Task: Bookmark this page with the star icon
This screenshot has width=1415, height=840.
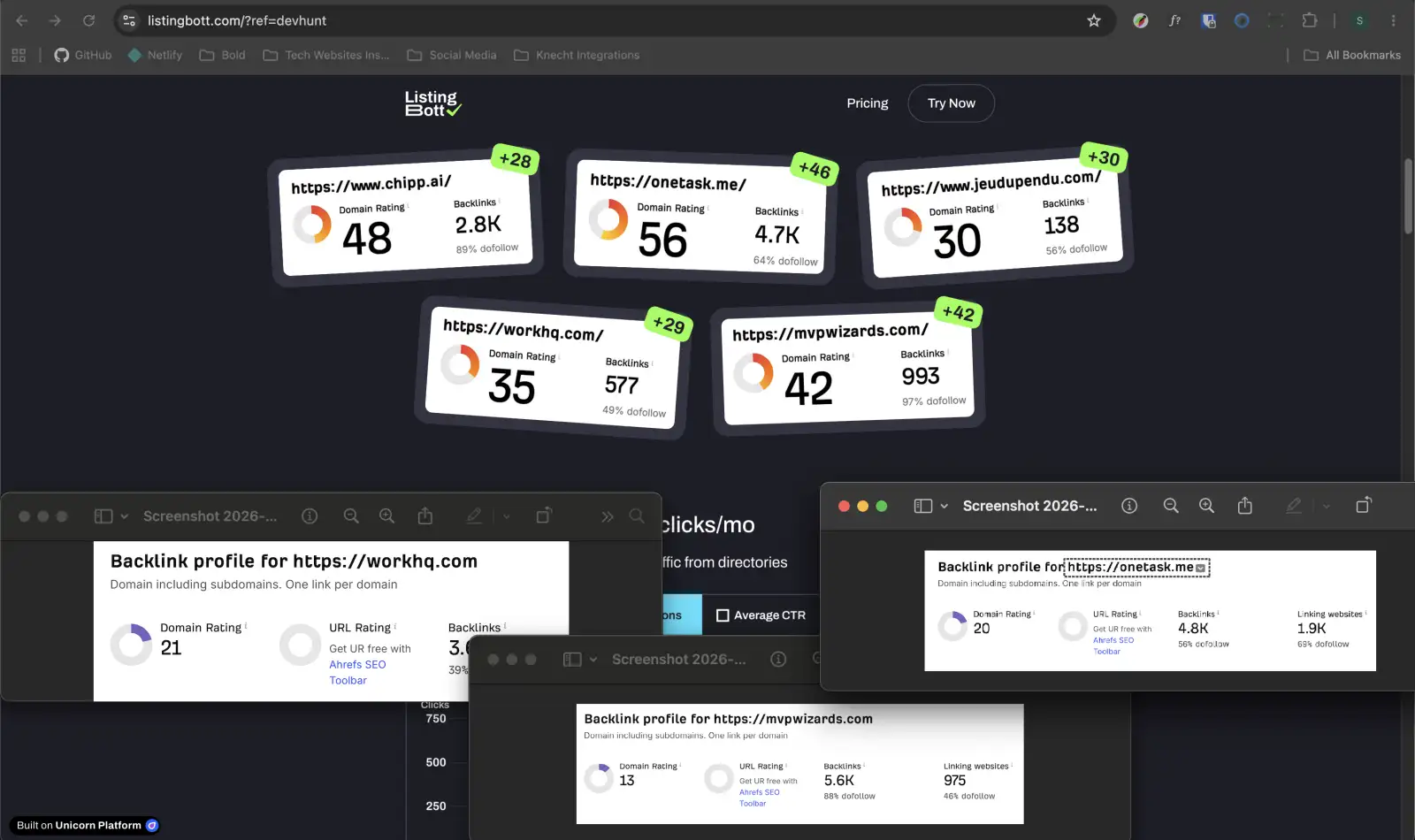Action: 1094,20
